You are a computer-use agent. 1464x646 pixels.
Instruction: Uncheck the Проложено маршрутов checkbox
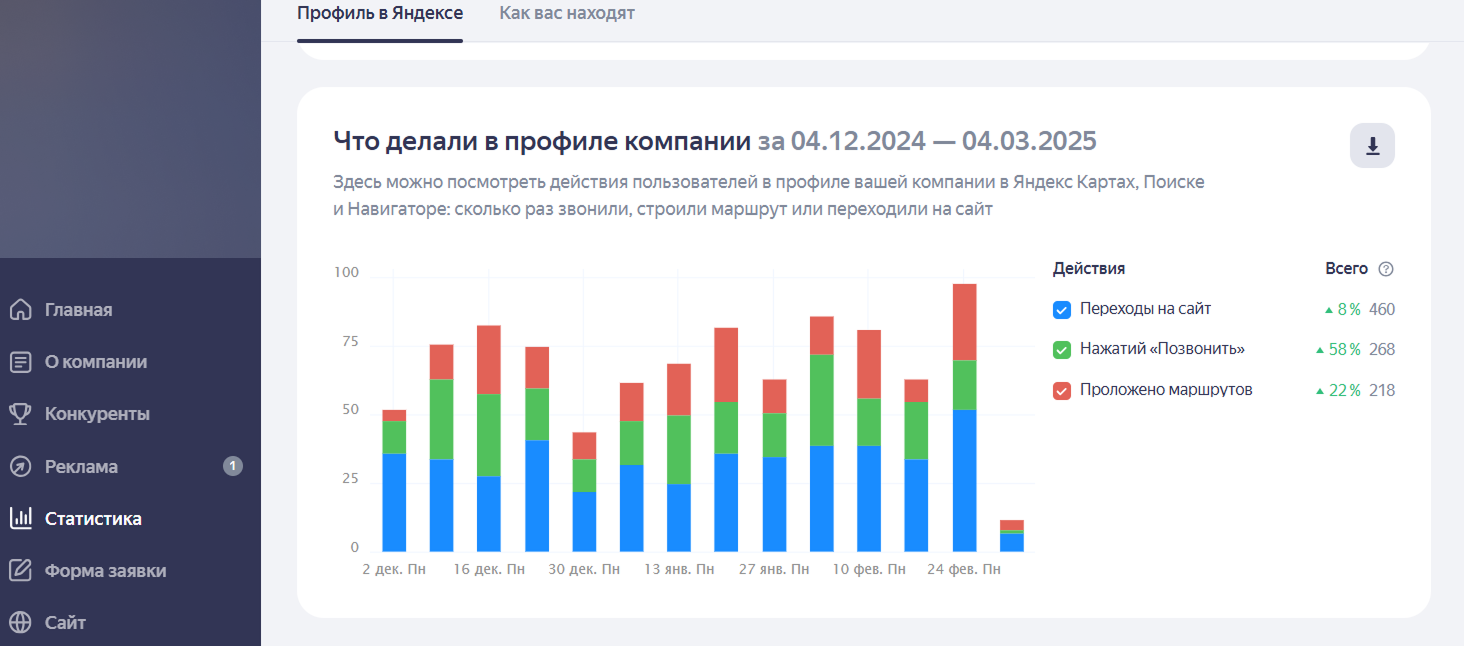click(1062, 390)
